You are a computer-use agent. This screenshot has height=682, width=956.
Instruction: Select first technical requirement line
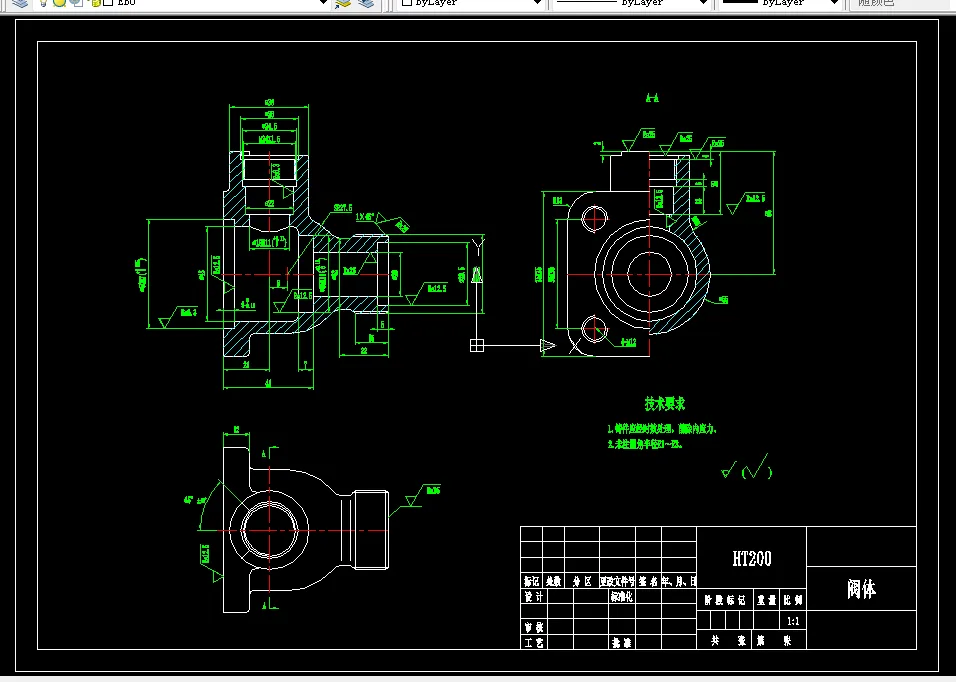(662, 429)
